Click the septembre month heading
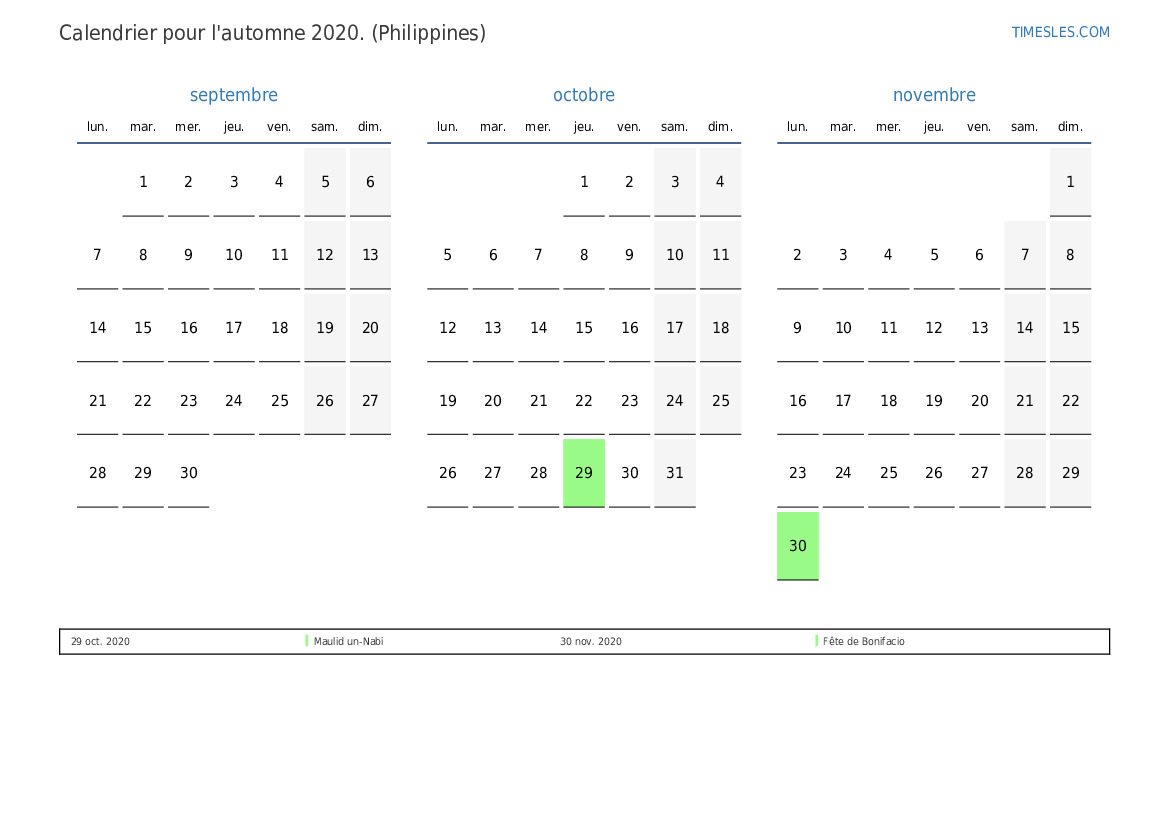 [x=234, y=95]
